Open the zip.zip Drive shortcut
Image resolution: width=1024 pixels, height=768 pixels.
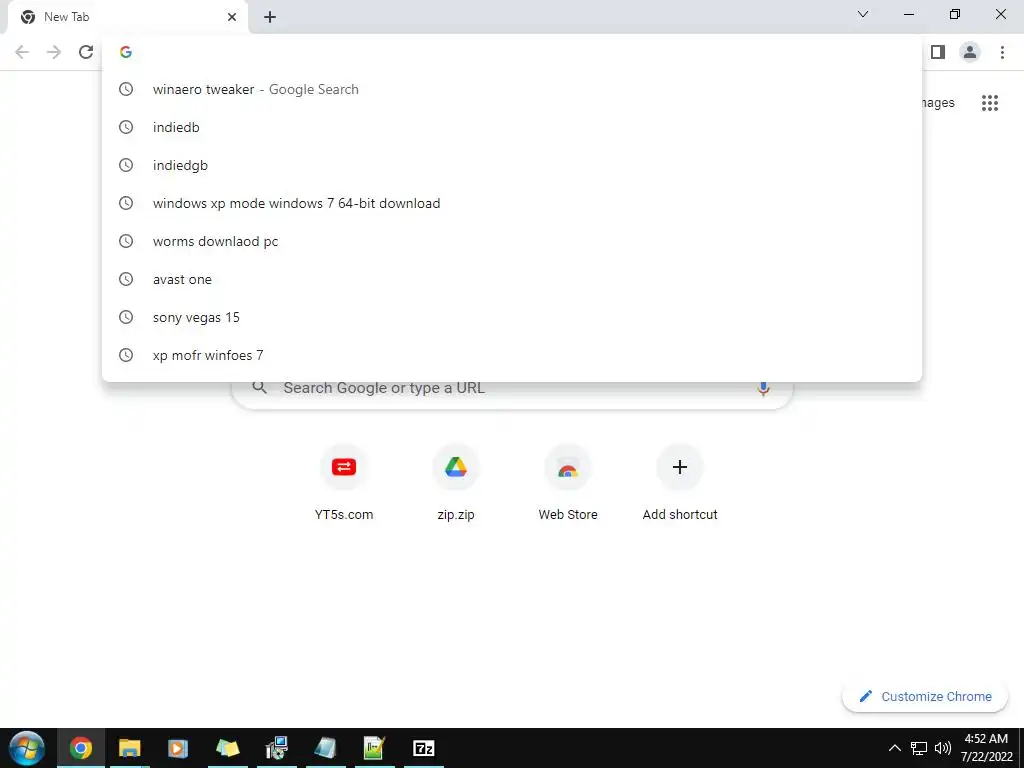click(x=456, y=482)
